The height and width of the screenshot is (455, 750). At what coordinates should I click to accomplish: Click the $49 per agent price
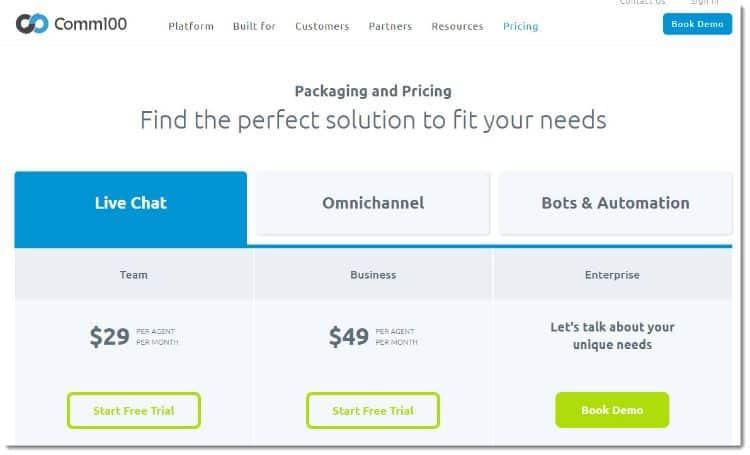coord(349,337)
